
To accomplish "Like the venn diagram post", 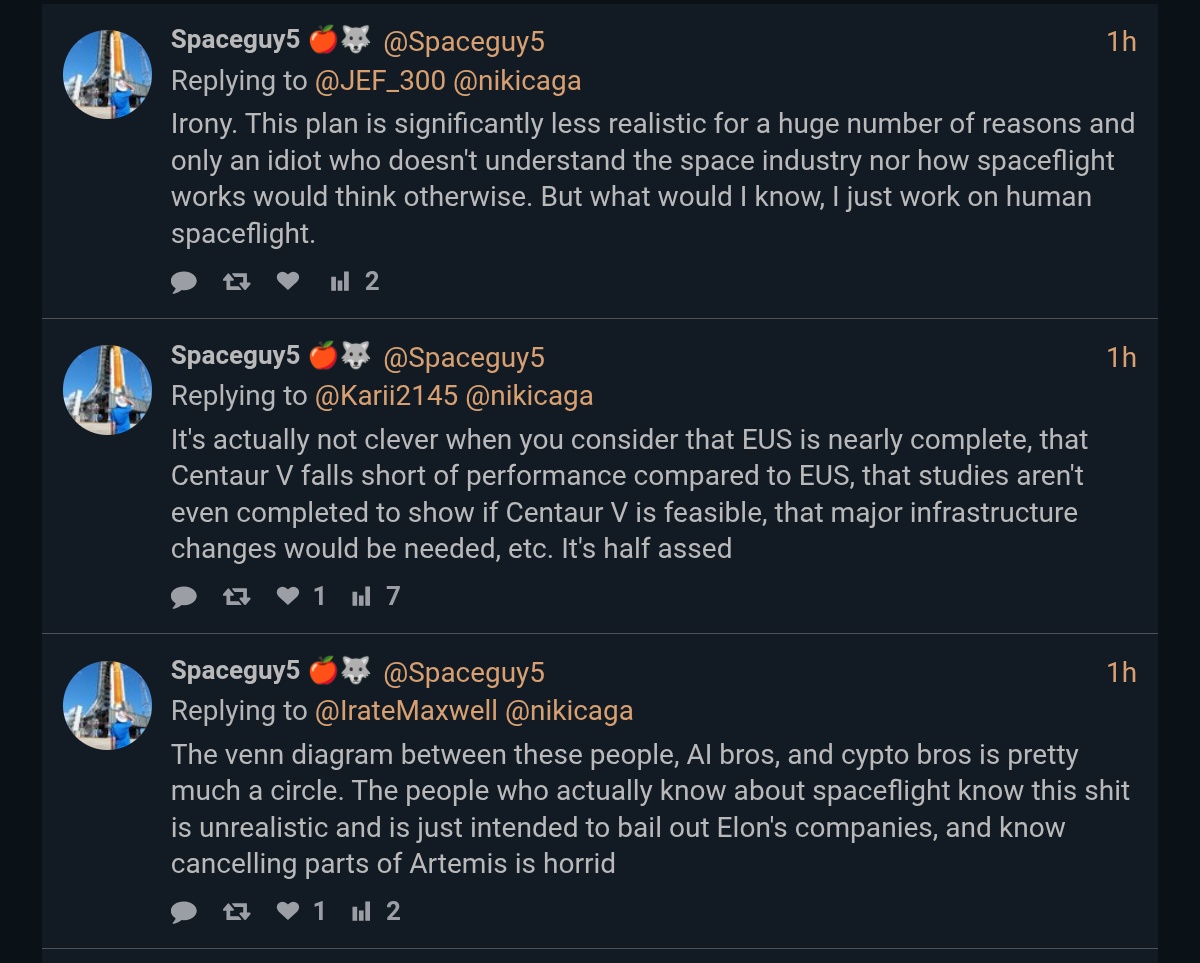I will coord(288,912).
